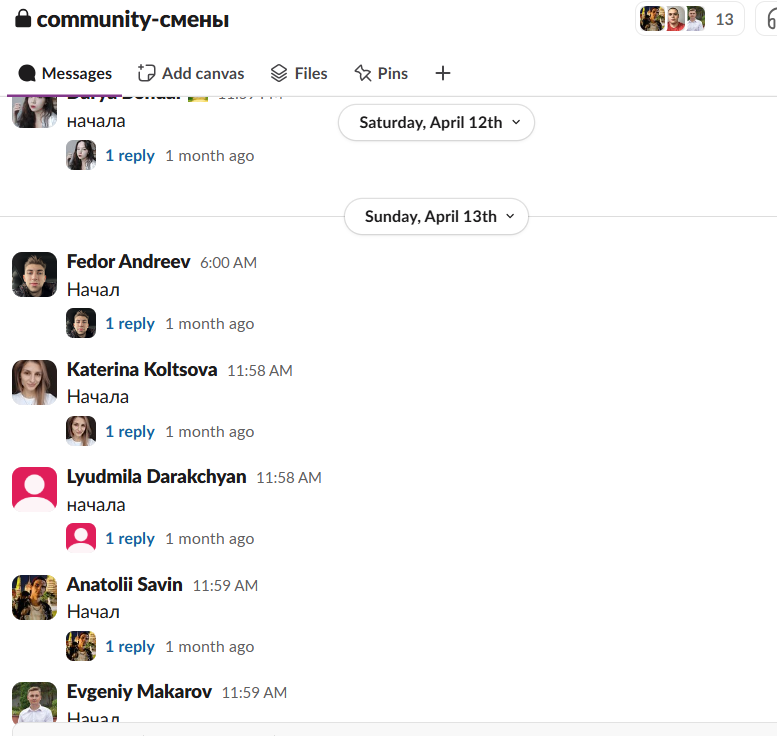The image size is (777, 736).
Task: Click the plus icon to add a tab
Action: point(443,73)
